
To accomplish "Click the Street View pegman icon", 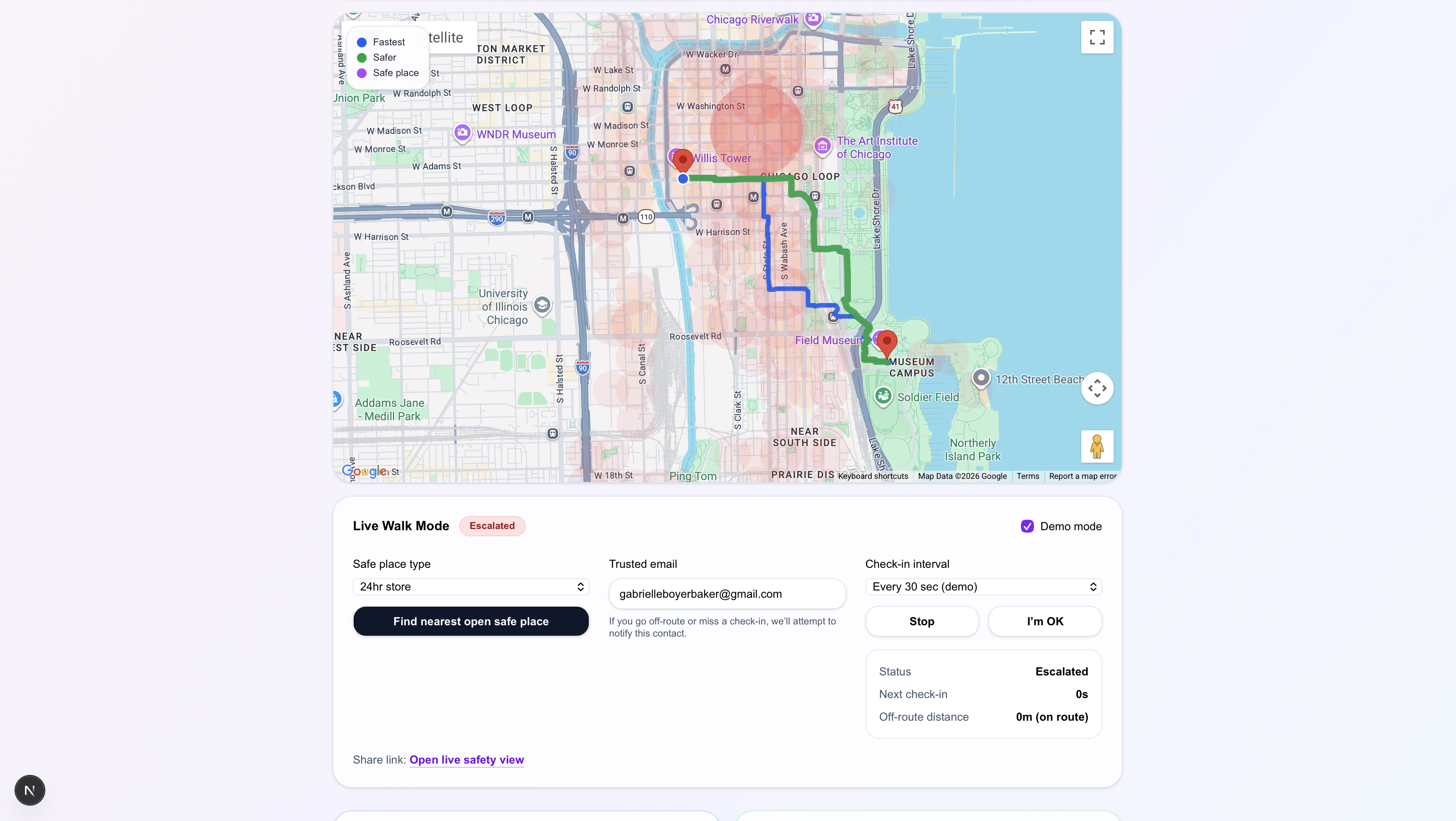I will (1097, 446).
